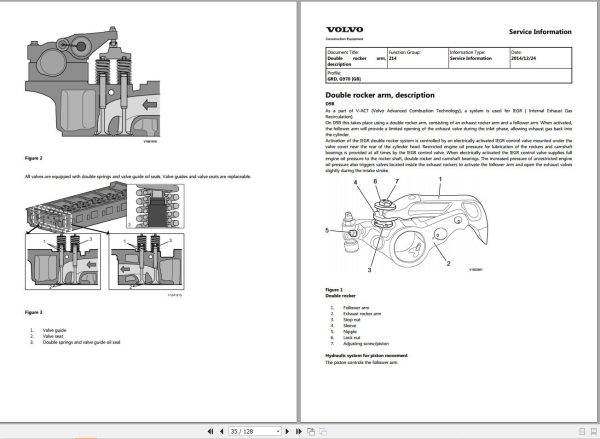Click the Document Title cell in the header table
Screen dimensions: 600x439
(356, 58)
